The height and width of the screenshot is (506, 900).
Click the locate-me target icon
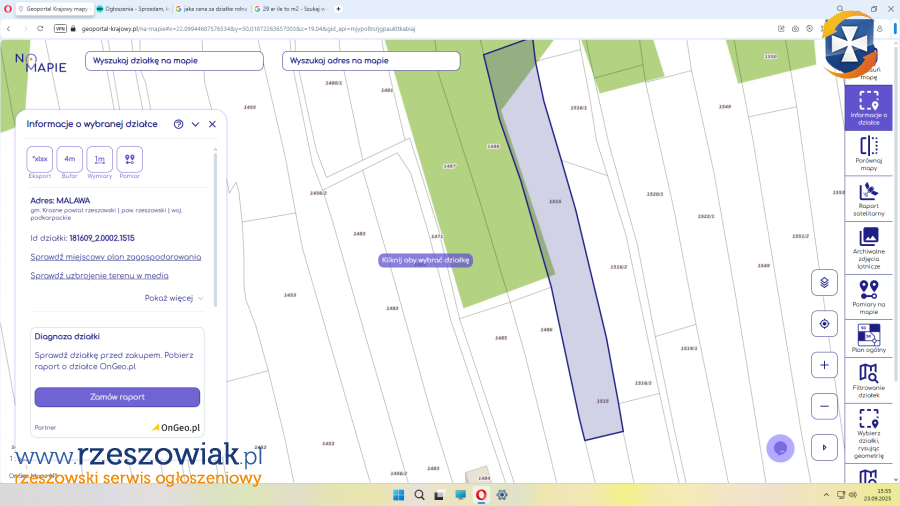click(824, 324)
